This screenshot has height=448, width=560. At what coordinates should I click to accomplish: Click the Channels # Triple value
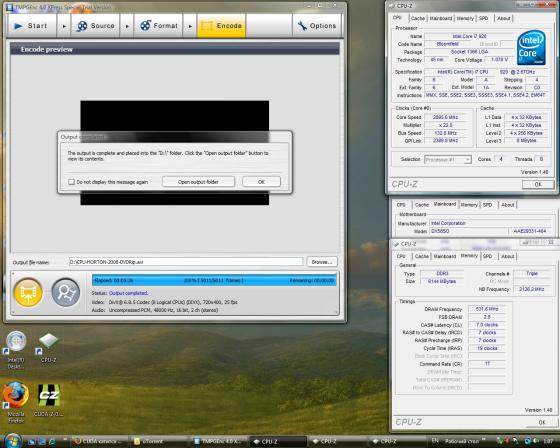tap(532, 273)
